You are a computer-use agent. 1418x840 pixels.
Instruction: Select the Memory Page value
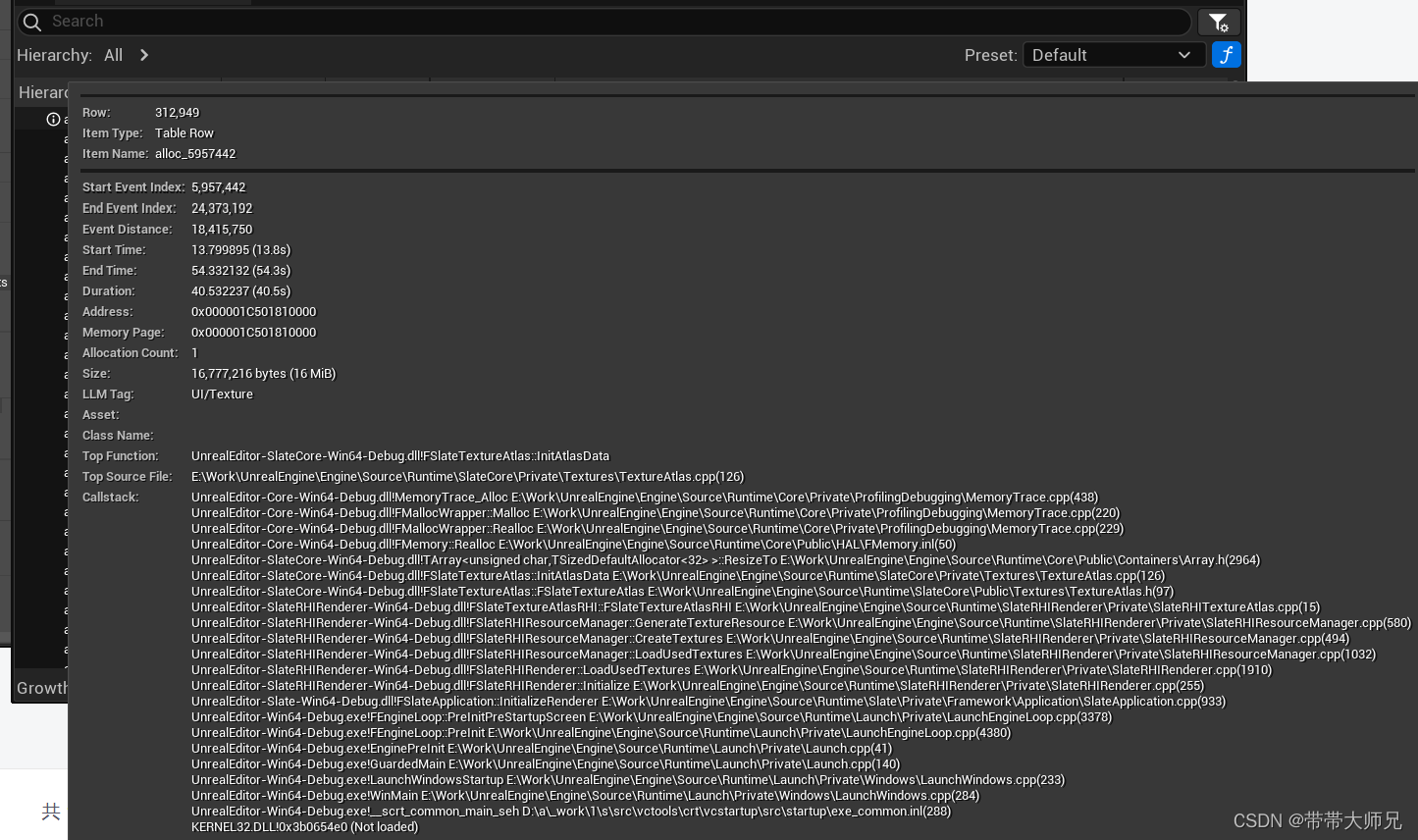pos(254,333)
